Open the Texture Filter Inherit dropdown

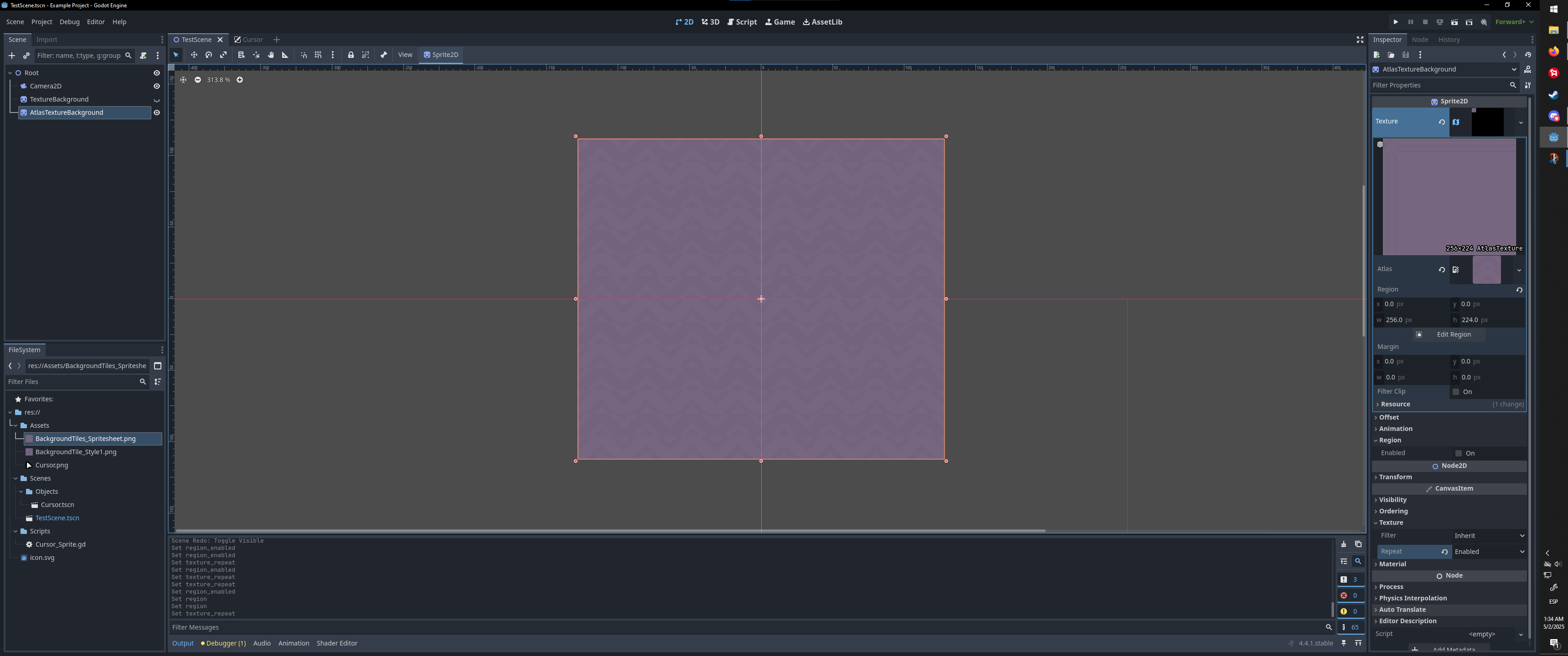point(1488,536)
